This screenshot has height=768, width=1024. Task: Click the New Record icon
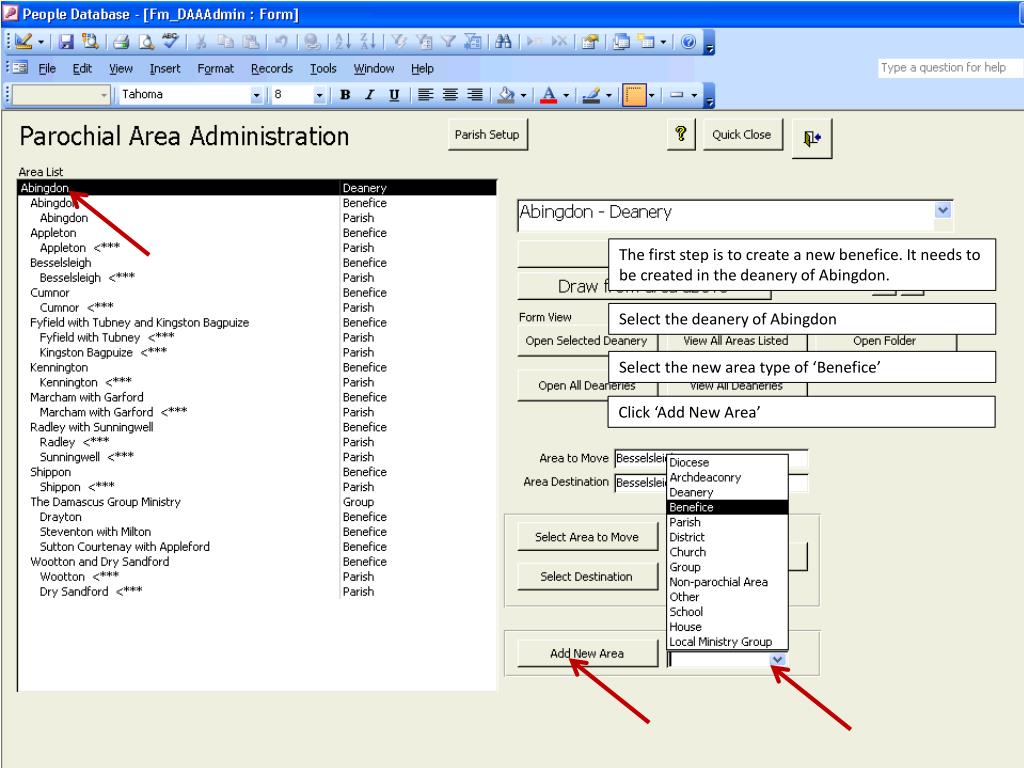pyautogui.click(x=534, y=42)
